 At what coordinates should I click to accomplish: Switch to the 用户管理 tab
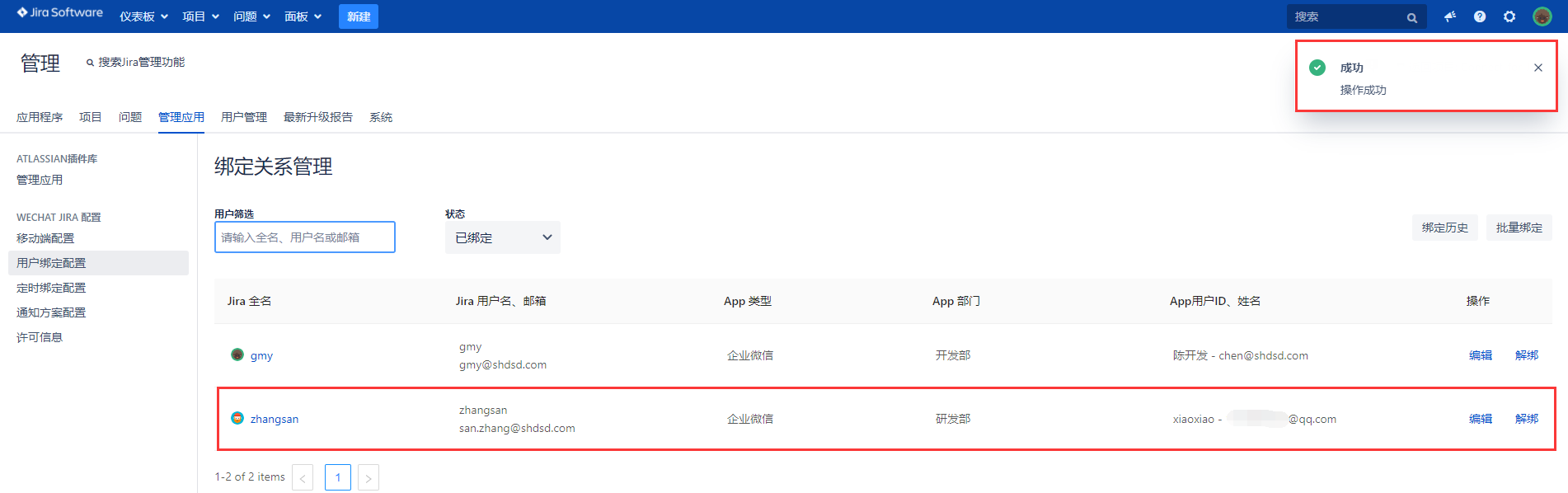(243, 117)
